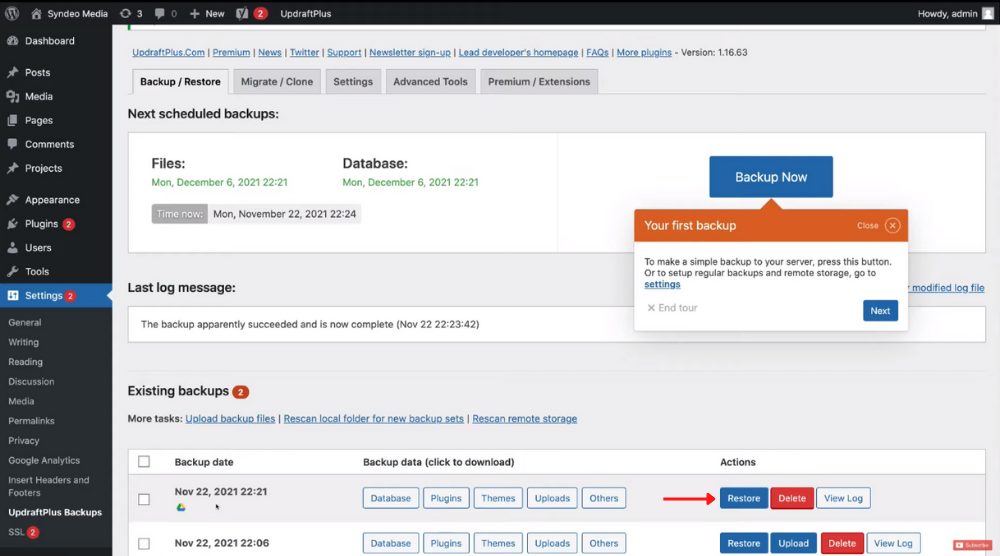Viewport: 1000px width, 556px height.
Task: Delete the Nov 22 22:06 backup
Action: coord(842,543)
